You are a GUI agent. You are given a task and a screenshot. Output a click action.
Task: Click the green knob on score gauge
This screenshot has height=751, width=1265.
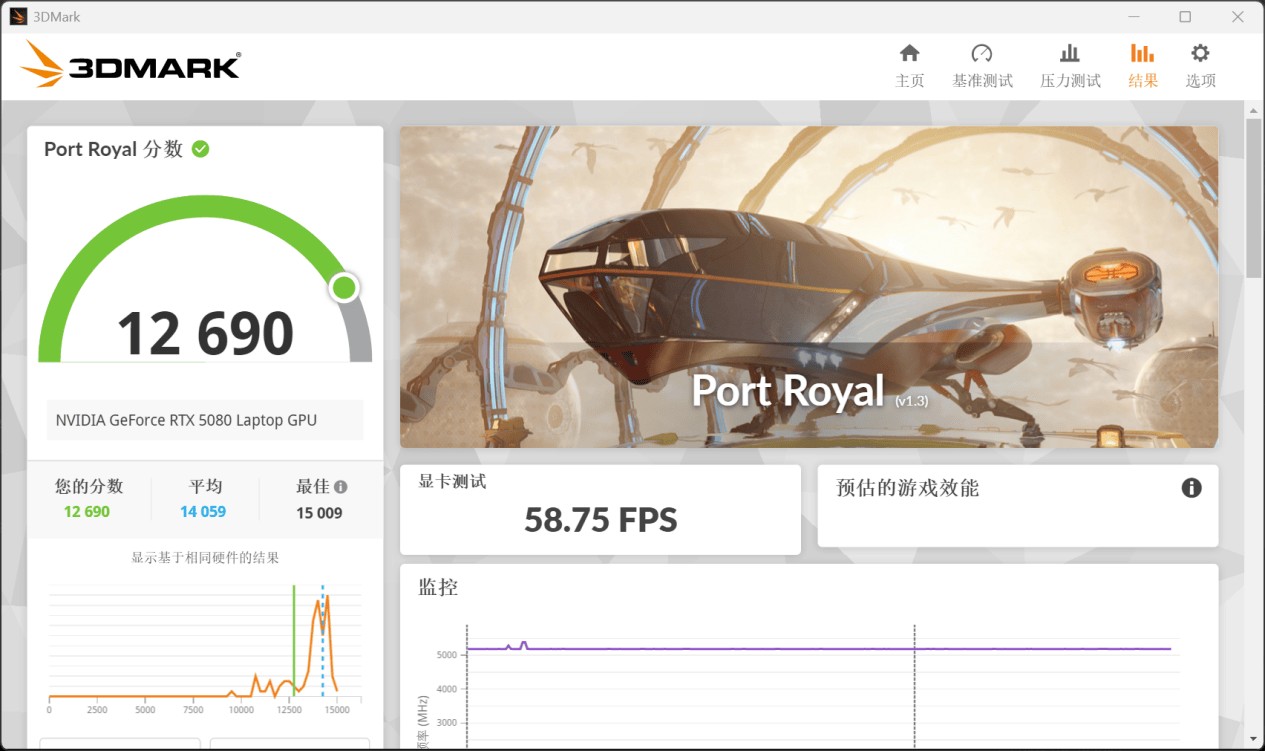click(x=344, y=288)
